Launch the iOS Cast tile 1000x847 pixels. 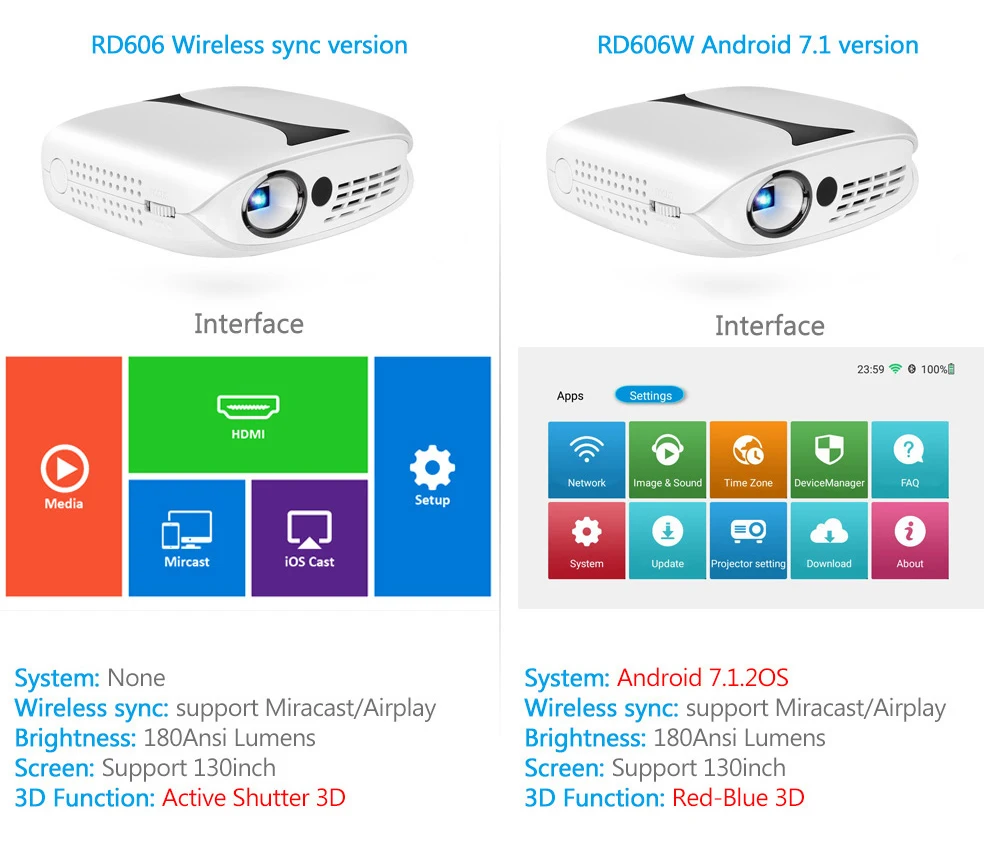tap(309, 538)
